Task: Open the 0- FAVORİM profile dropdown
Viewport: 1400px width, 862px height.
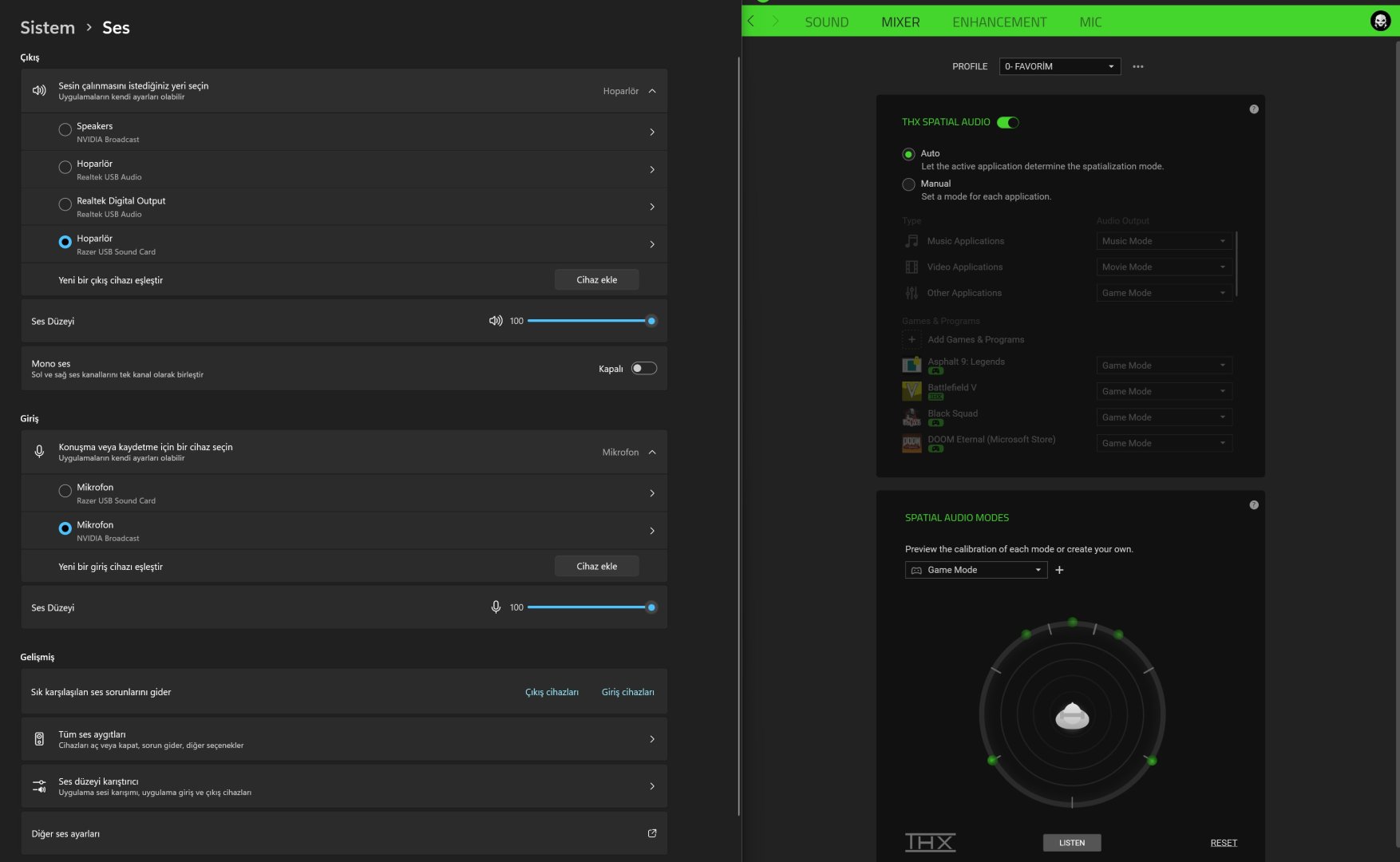Action: point(1060,66)
